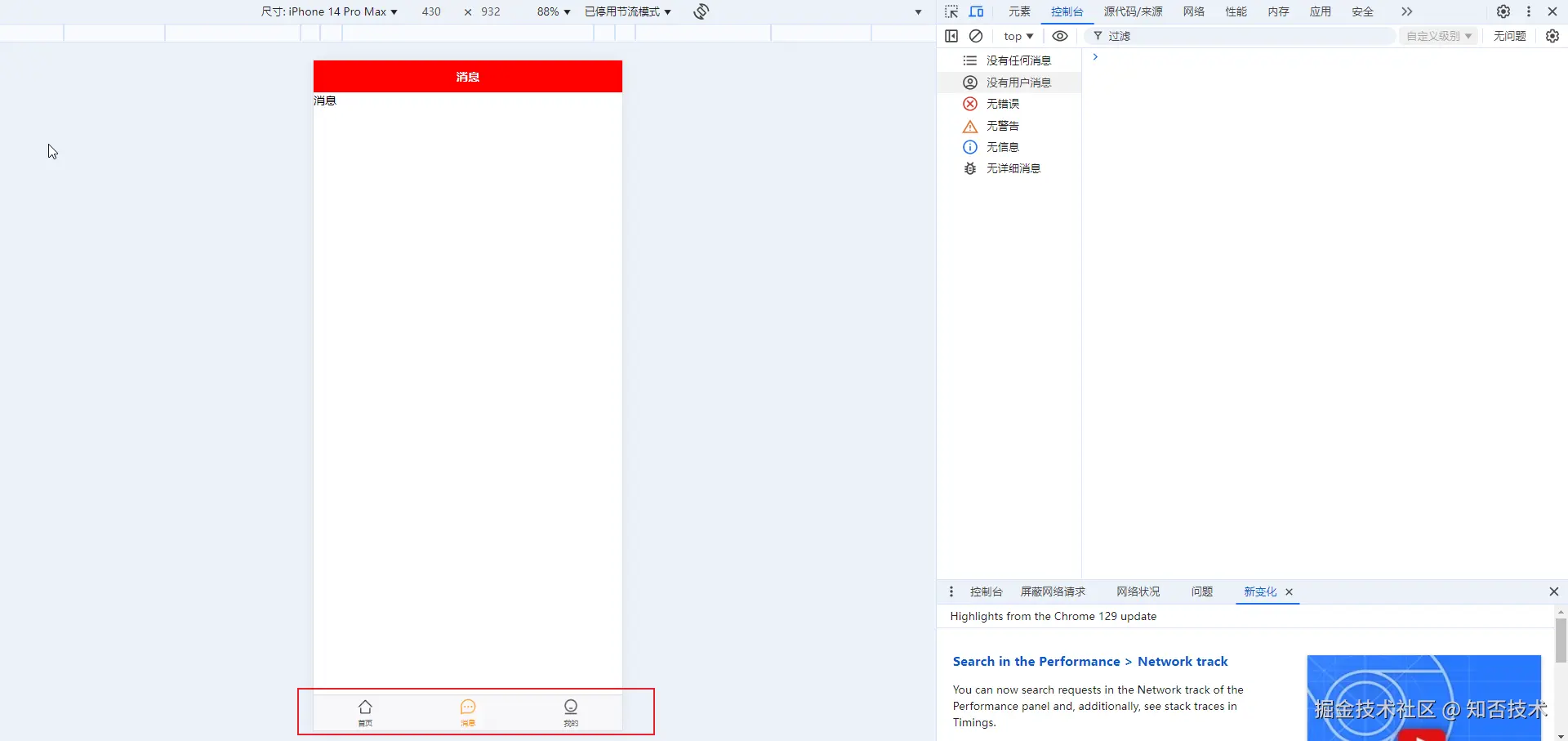Select the 新变化 drawer tab
The image size is (1568, 741).
1260,591
